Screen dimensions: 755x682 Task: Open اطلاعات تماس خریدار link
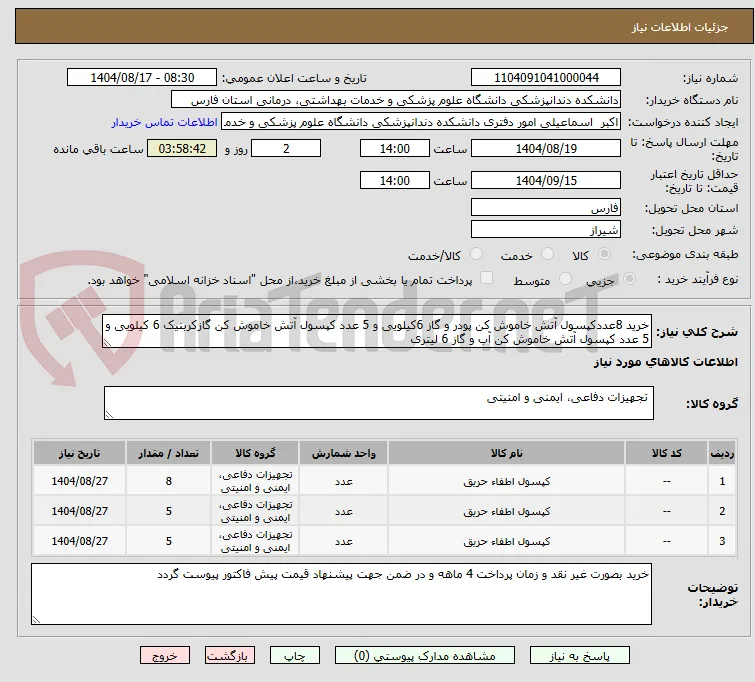[164, 122]
